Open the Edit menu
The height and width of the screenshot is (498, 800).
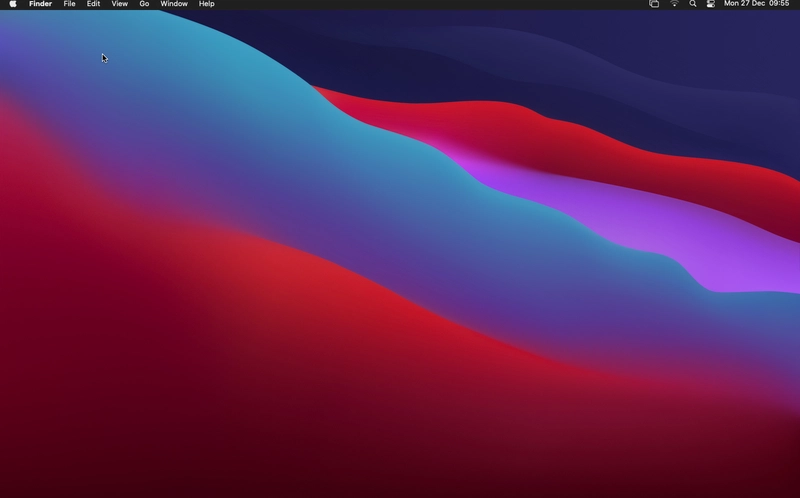(x=93, y=4)
